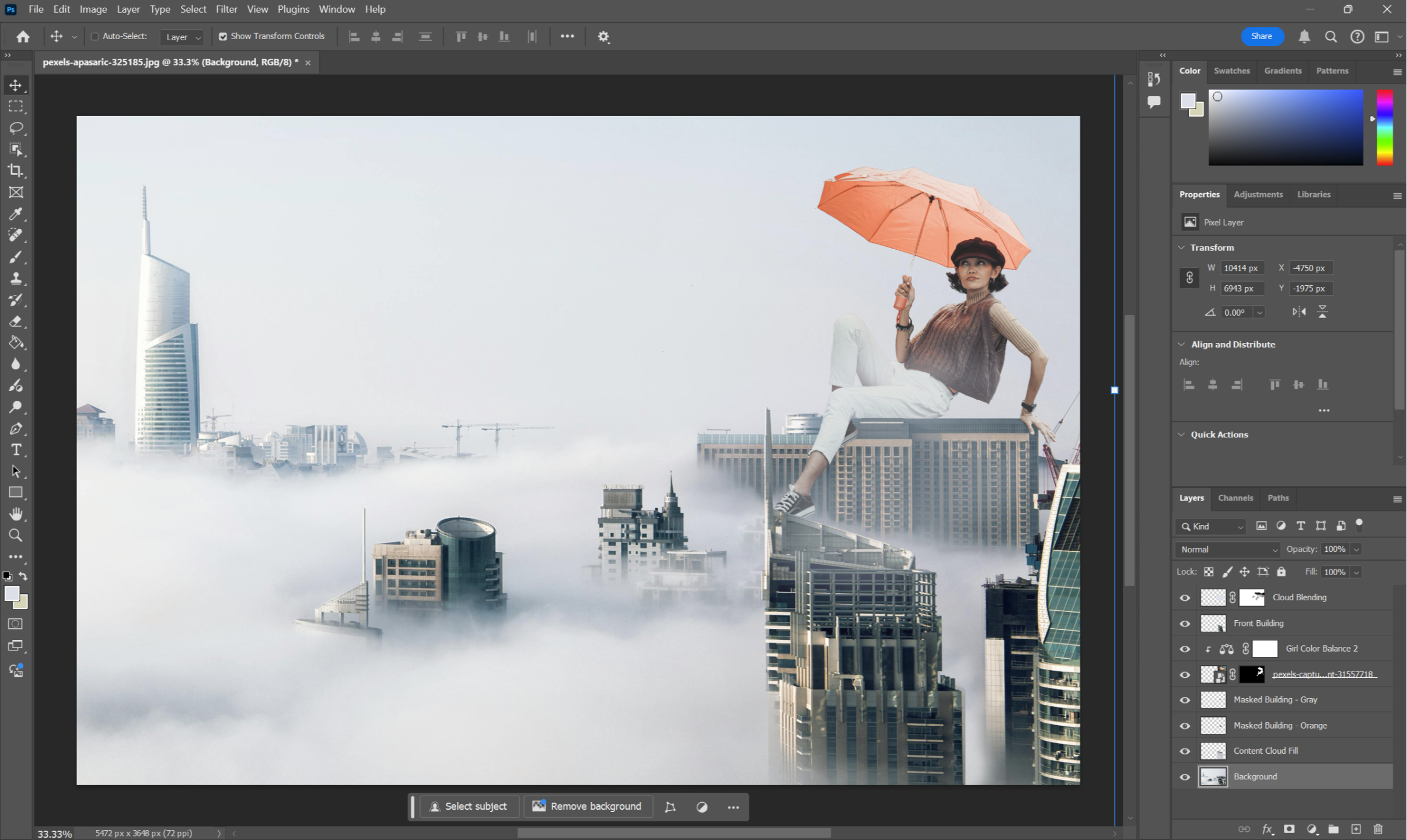Viewport: 1407px width, 840px height.
Task: Open the Filter menu
Action: click(226, 9)
